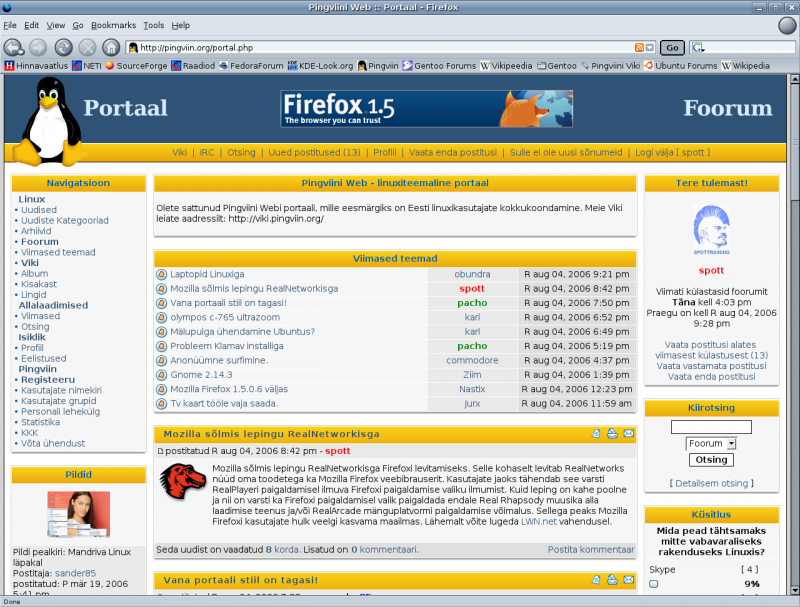Click the Firefox 1.5 banner
This screenshot has height=607, width=800.
coord(427,109)
